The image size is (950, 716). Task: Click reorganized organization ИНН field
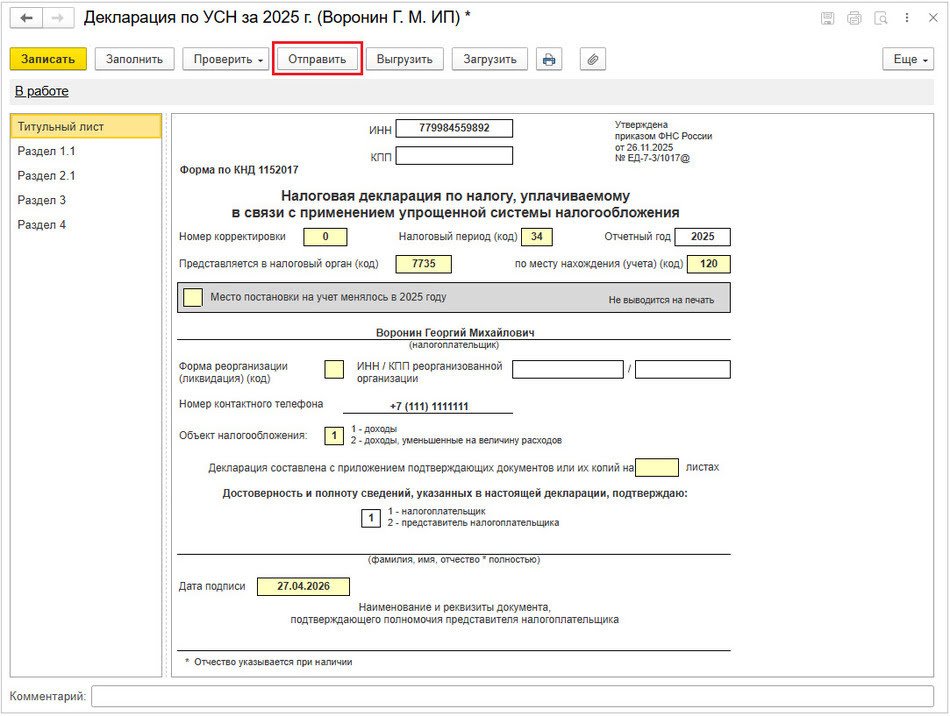568,370
